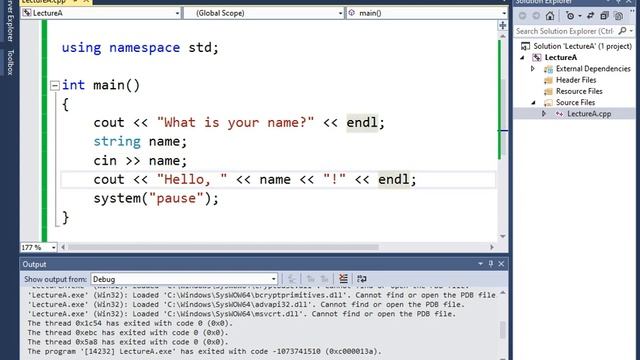Collapse the int main() code block
The image size is (640, 360).
click(55, 85)
